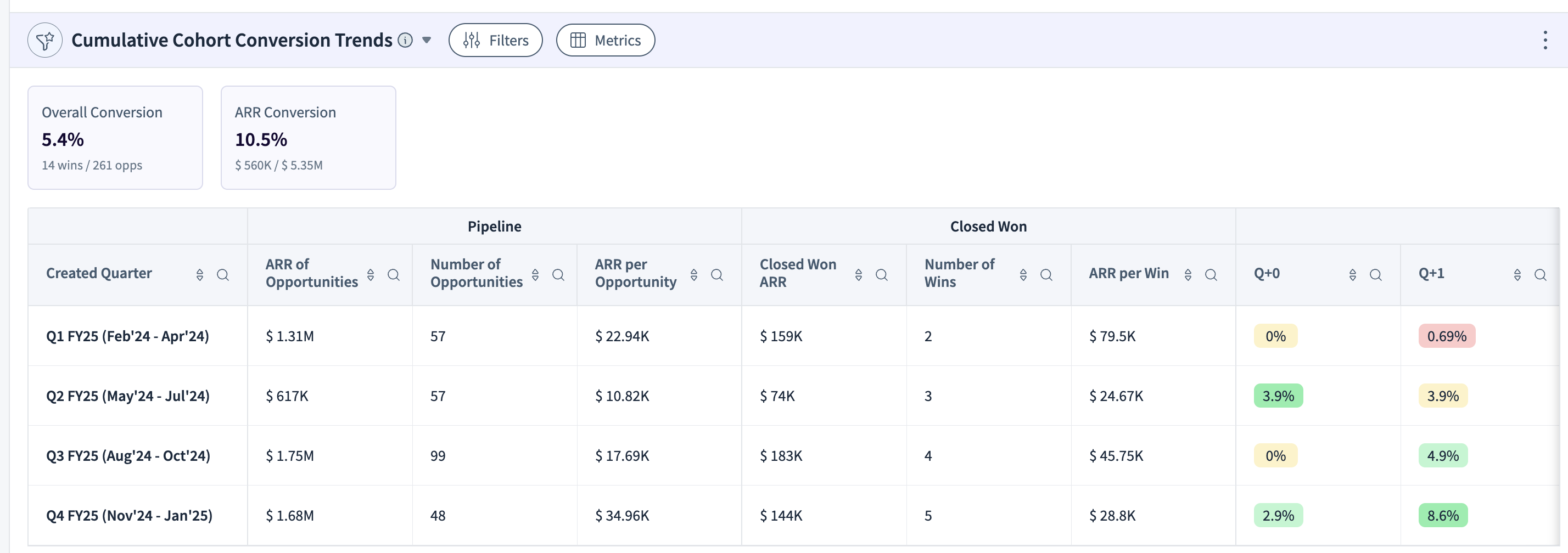
Task: Click the sparkle funnel icon beside the title
Action: [x=45, y=40]
